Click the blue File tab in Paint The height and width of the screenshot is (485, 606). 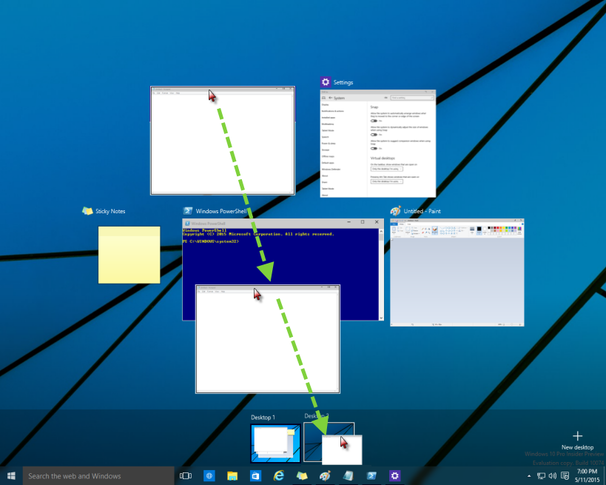click(x=394, y=224)
